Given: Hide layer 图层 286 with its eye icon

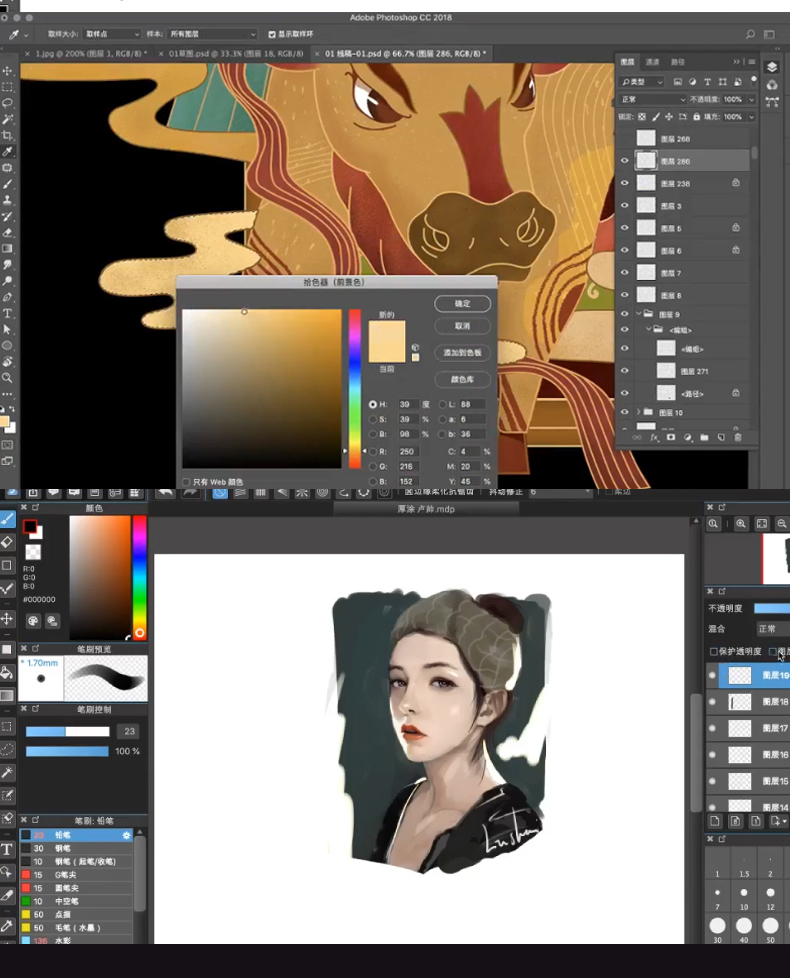Looking at the screenshot, I should (x=625, y=161).
